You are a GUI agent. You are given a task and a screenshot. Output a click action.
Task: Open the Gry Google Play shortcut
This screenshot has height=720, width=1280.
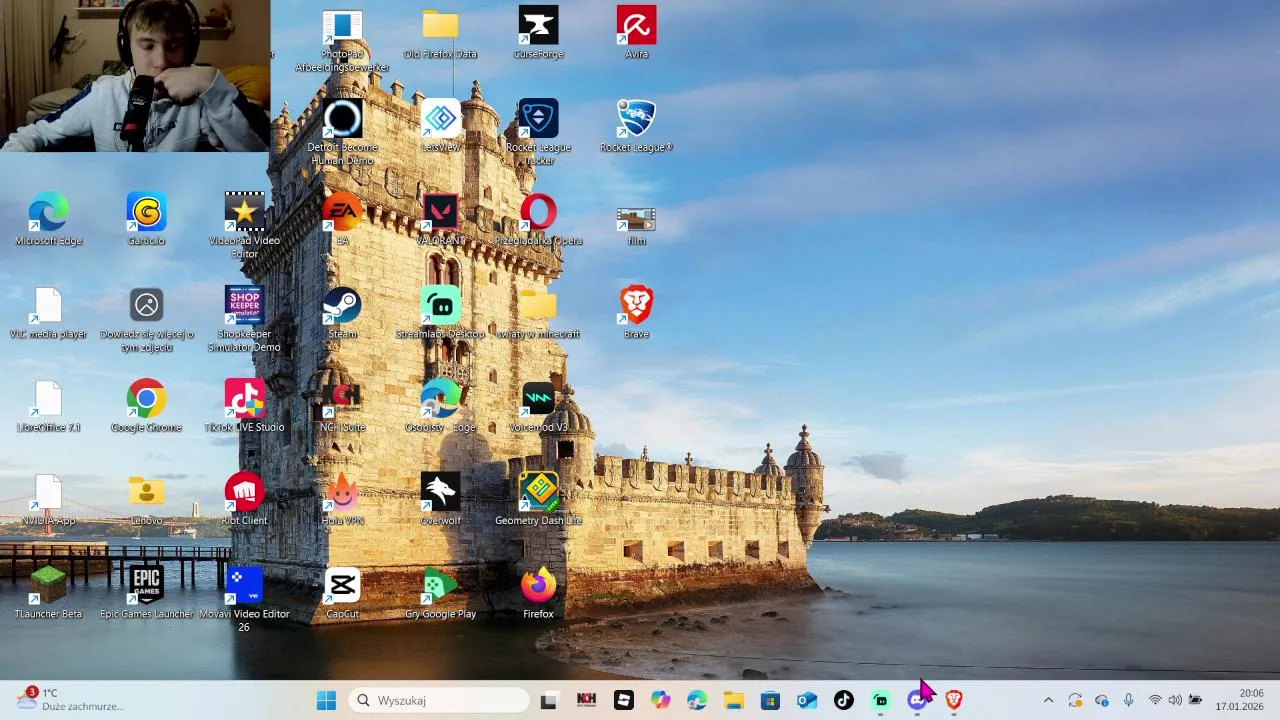440,592
